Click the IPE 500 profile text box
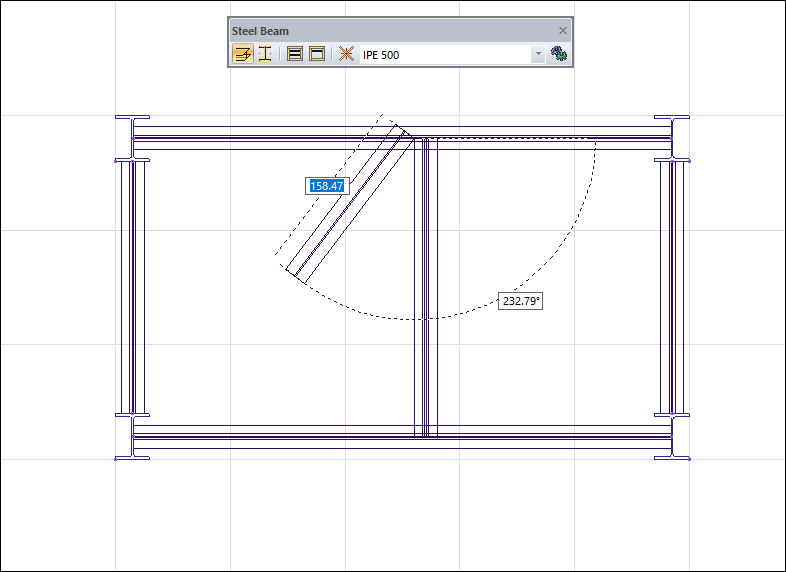Image resolution: width=786 pixels, height=572 pixels. [444, 54]
